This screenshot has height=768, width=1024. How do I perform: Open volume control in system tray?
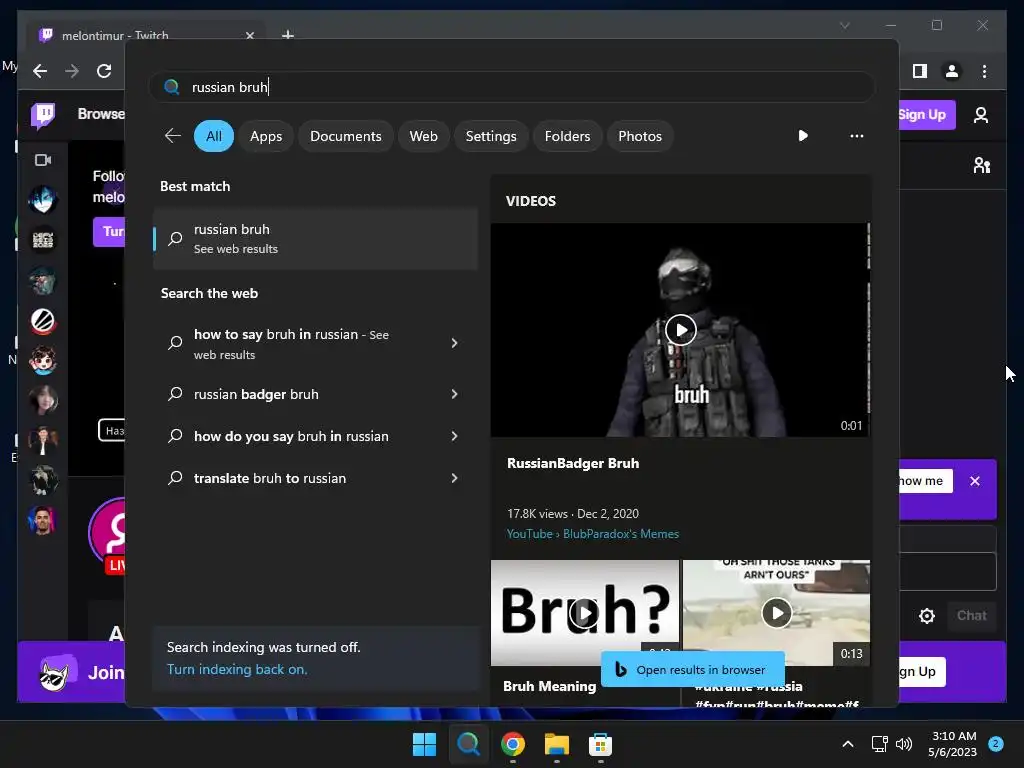[904, 744]
